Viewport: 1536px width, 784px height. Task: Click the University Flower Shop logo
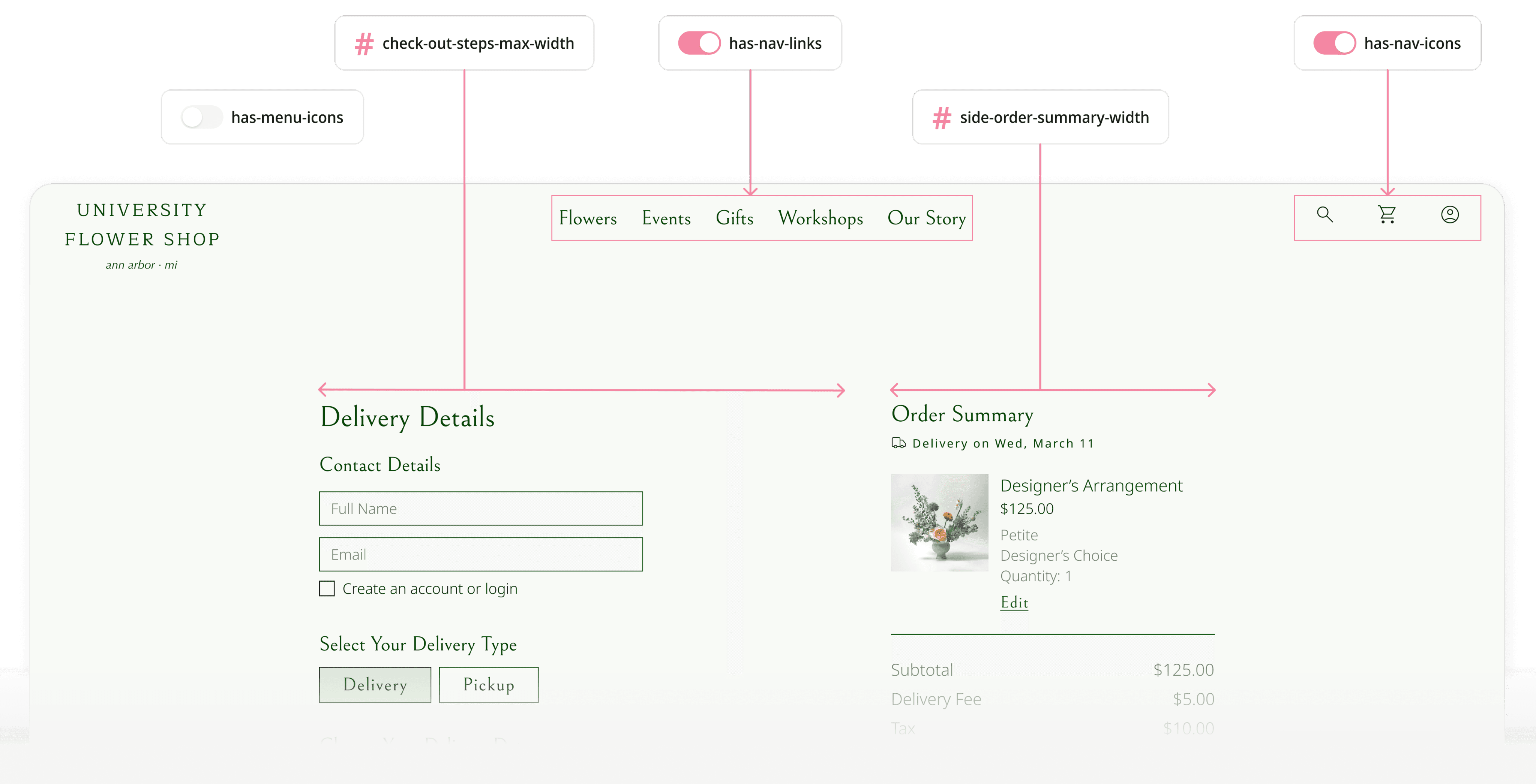coord(142,235)
